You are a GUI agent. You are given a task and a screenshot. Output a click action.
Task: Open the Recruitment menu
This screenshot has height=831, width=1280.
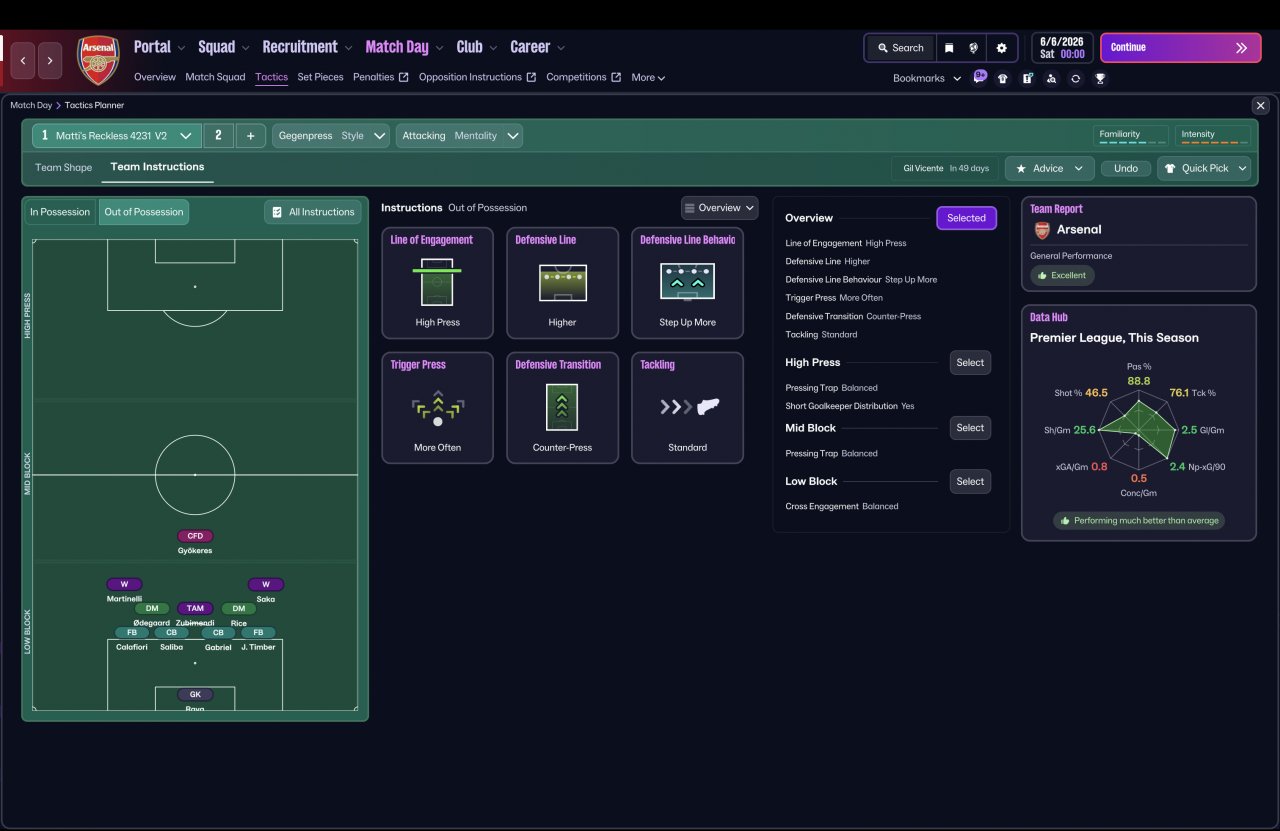(x=307, y=47)
